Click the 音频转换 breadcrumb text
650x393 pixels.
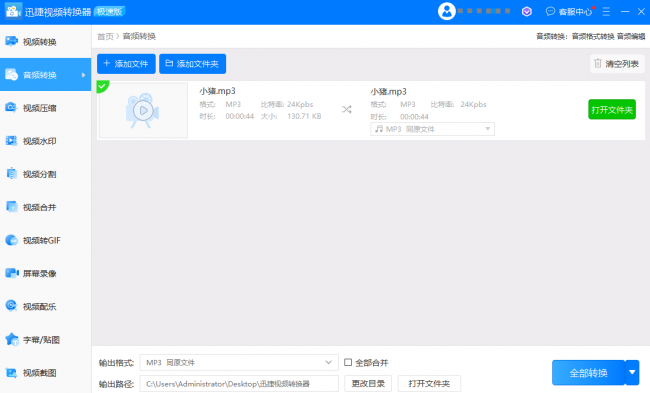pyautogui.click(x=139, y=36)
